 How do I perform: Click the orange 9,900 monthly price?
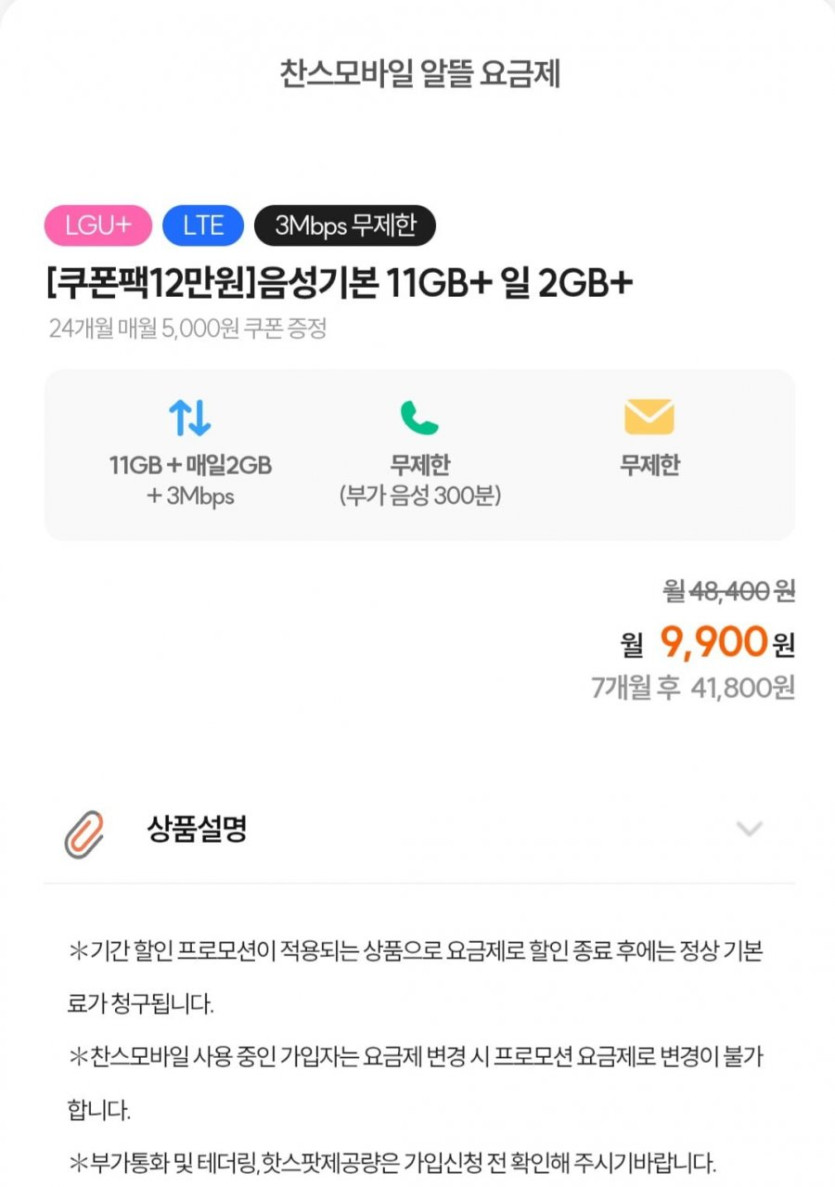click(713, 643)
